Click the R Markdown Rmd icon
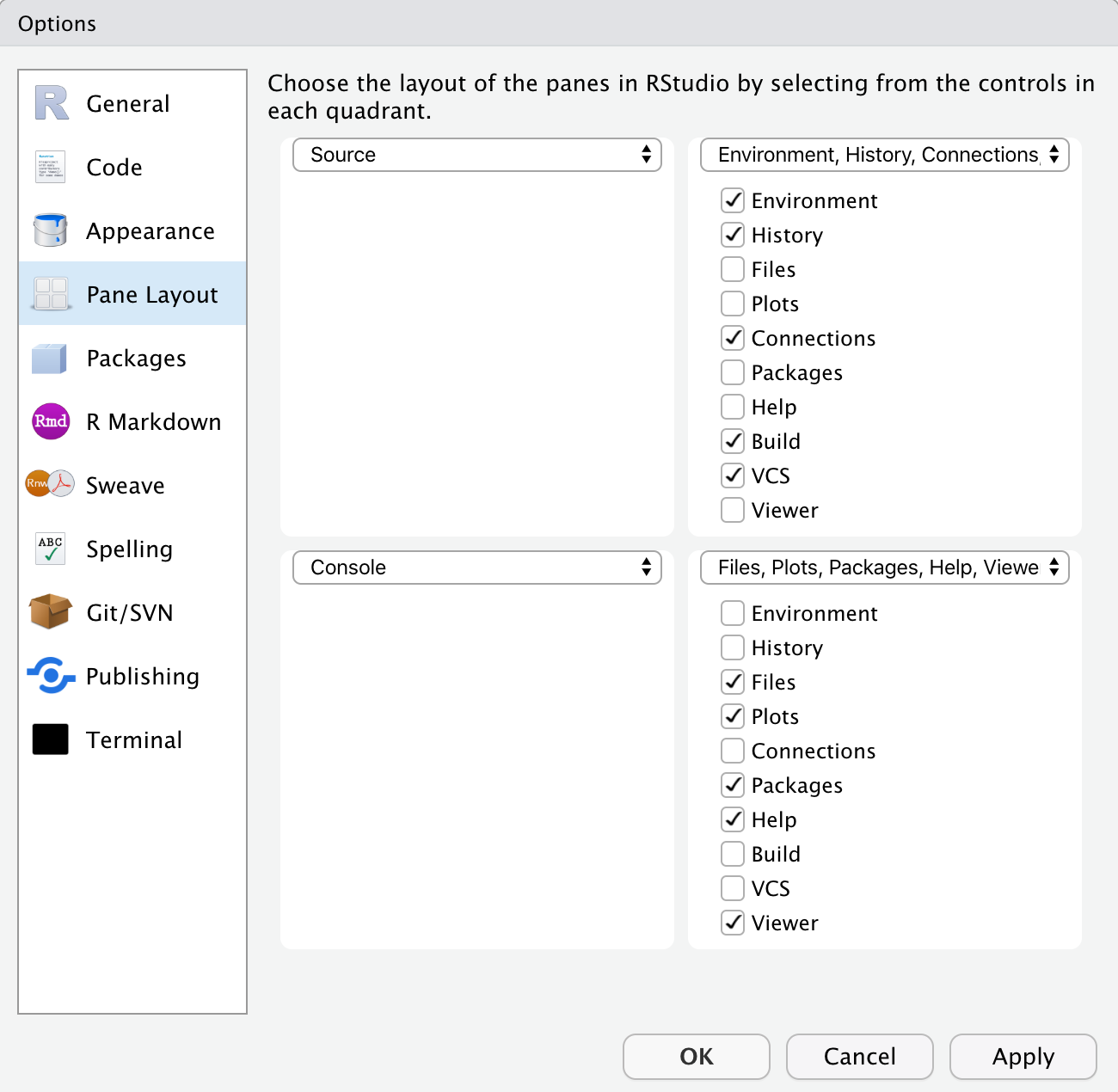Image resolution: width=1118 pixels, height=1092 pixels. 50,421
